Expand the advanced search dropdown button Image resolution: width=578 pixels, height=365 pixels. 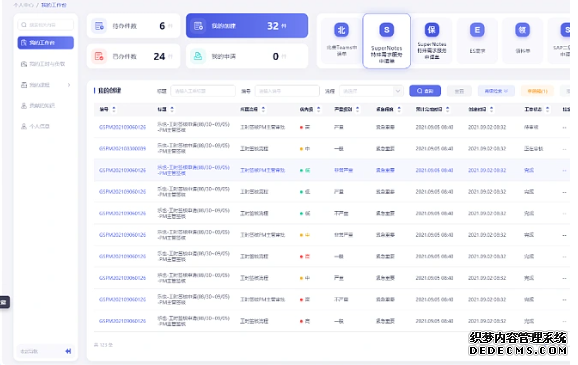click(x=496, y=91)
